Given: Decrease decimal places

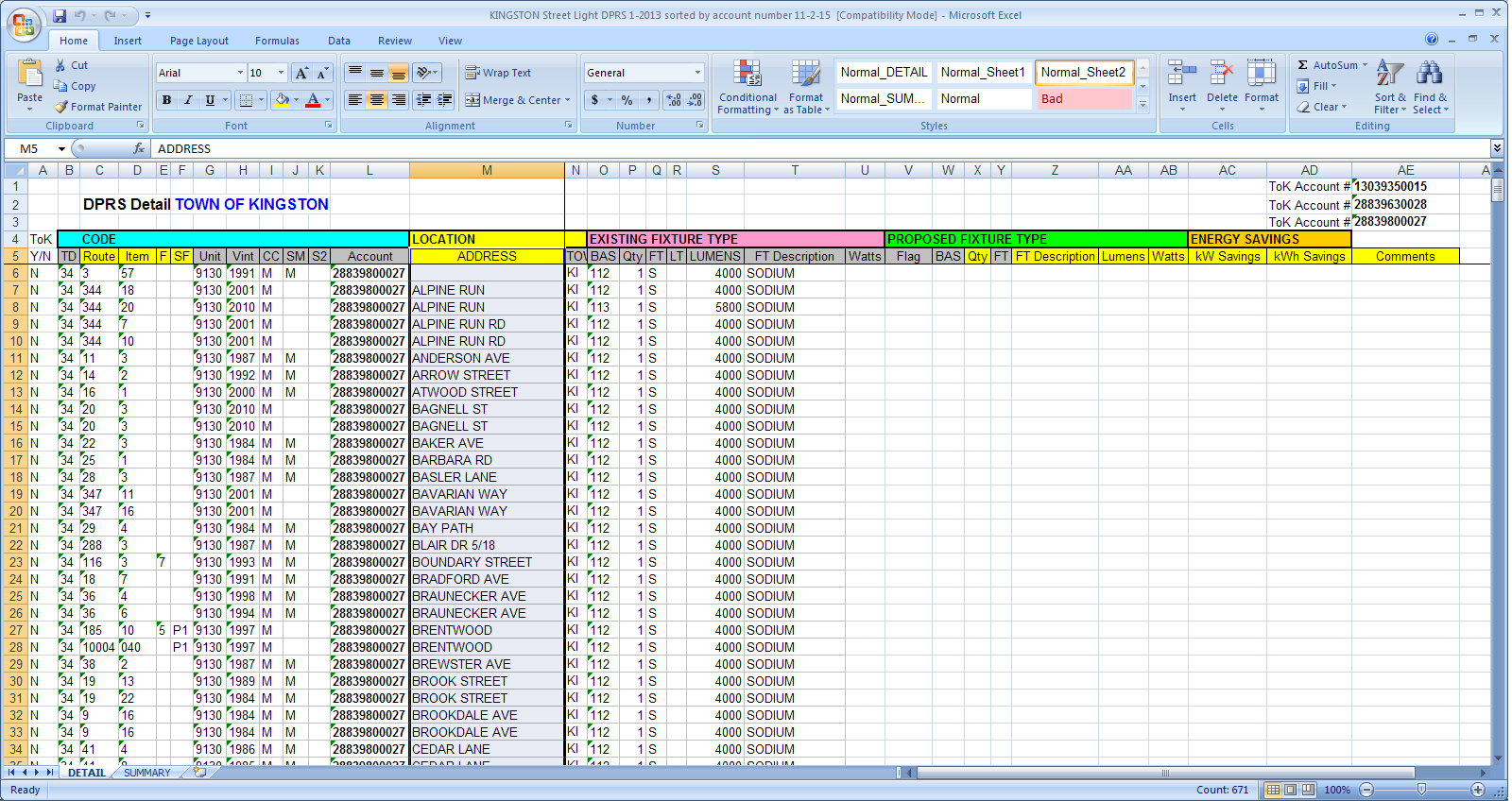Looking at the screenshot, I should (696, 99).
